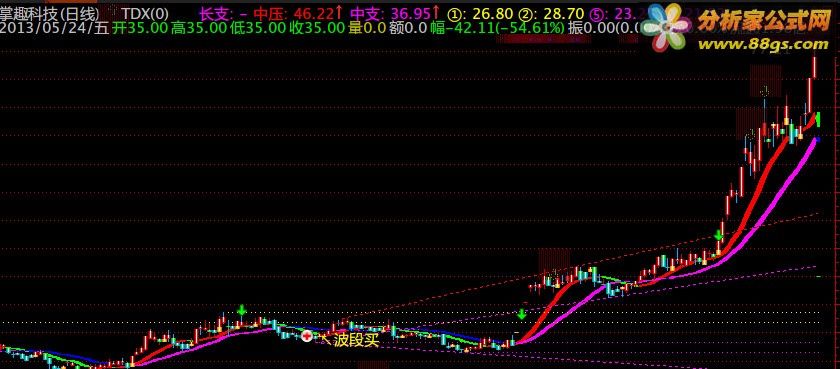
Task: Click the turnover value 额0.0
Action: pyautogui.click(x=408, y=28)
